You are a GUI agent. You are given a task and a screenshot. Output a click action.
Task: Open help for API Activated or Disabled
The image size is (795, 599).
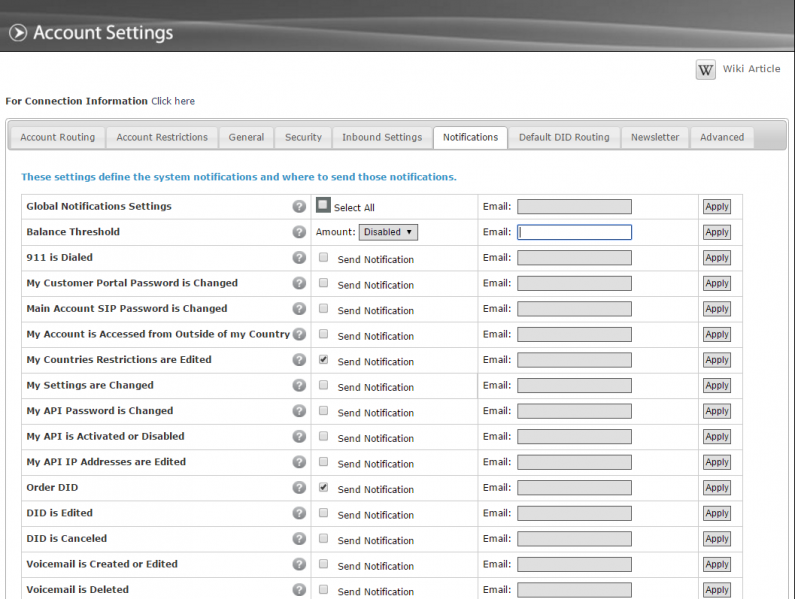tap(299, 436)
